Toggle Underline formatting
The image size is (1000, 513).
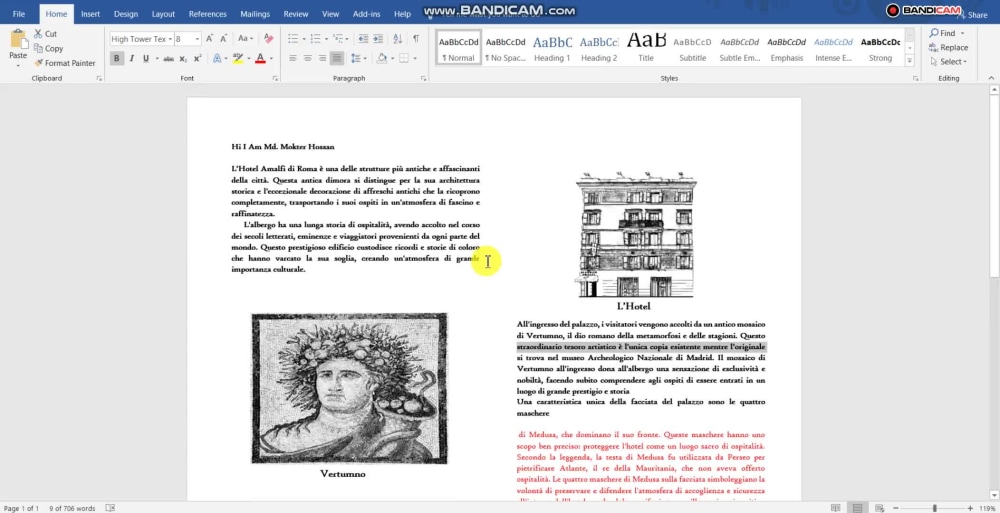tap(146, 59)
